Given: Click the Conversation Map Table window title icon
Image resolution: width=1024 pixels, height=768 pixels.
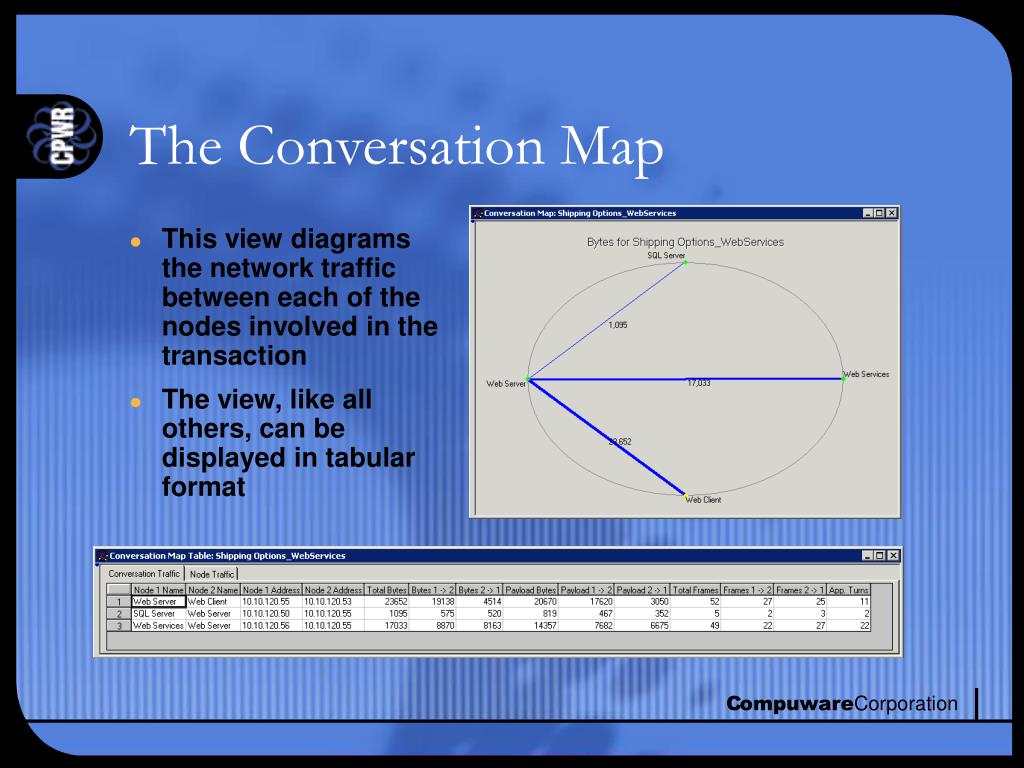Looking at the screenshot, I should pyautogui.click(x=103, y=556).
